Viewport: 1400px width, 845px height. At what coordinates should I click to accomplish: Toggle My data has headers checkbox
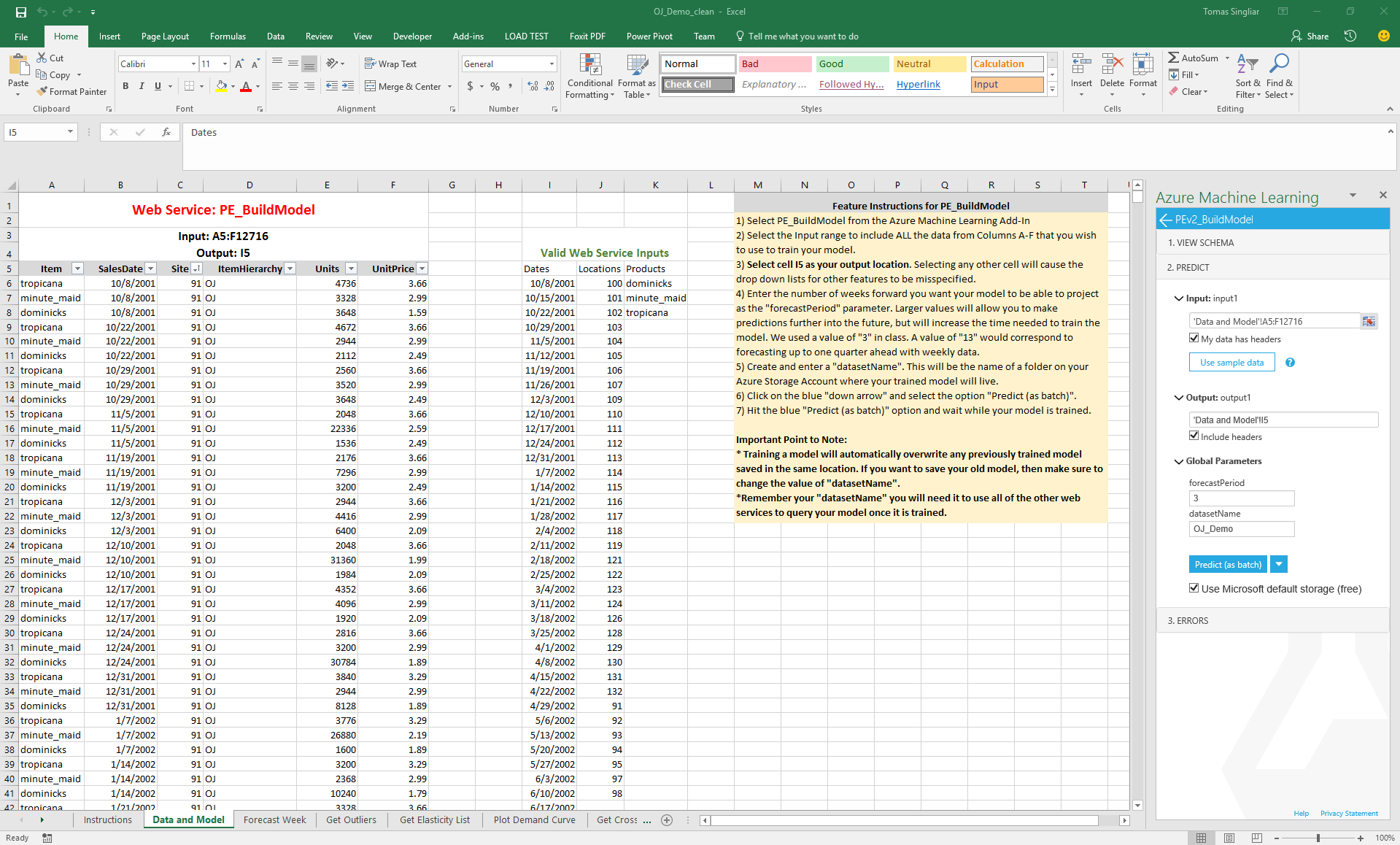coord(1194,339)
